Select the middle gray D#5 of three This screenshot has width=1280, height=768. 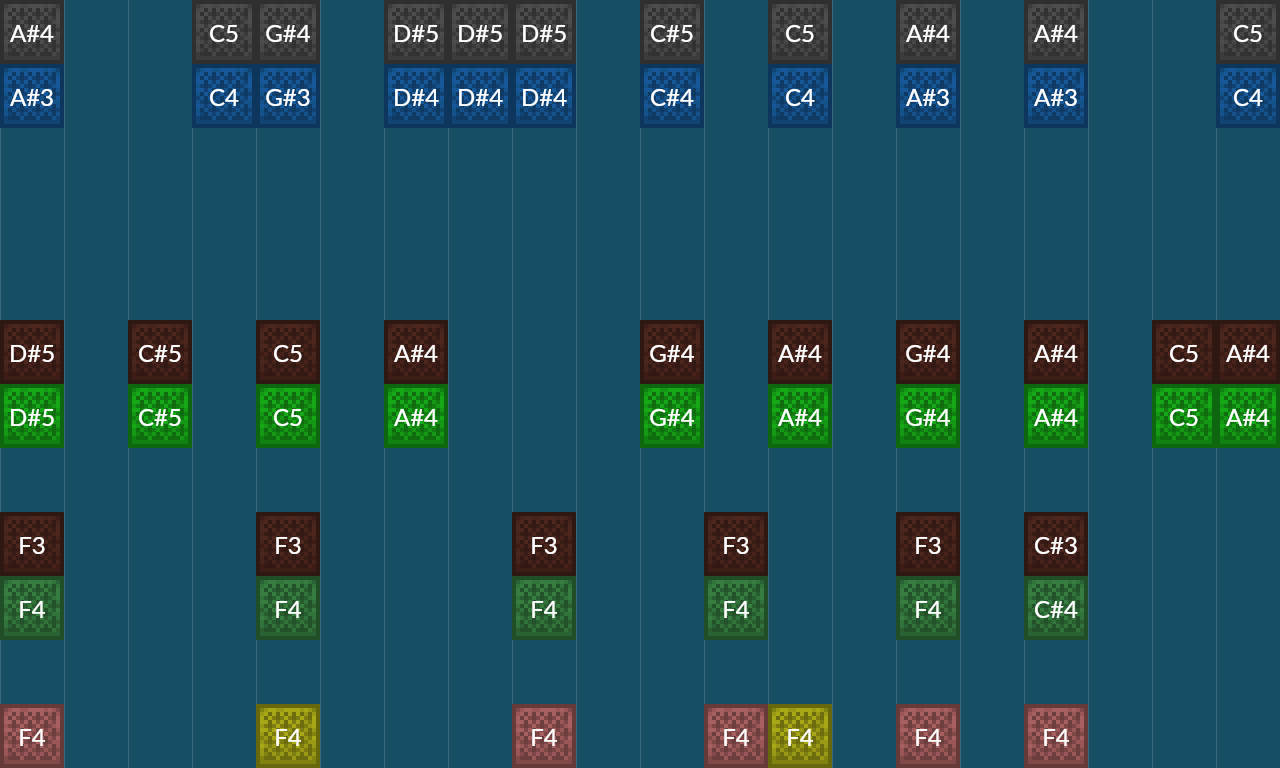[480, 32]
